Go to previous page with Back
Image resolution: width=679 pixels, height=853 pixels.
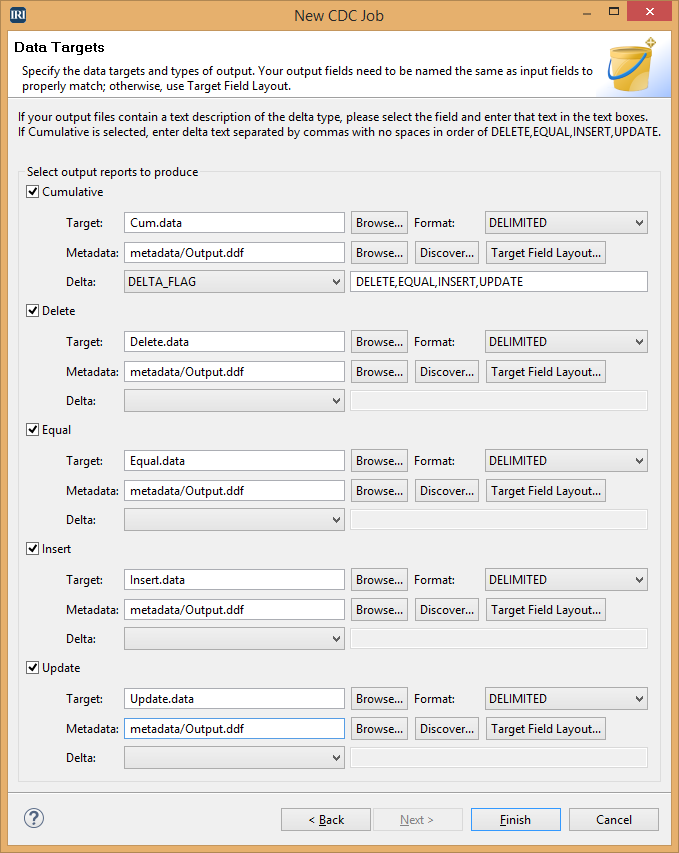[326, 819]
